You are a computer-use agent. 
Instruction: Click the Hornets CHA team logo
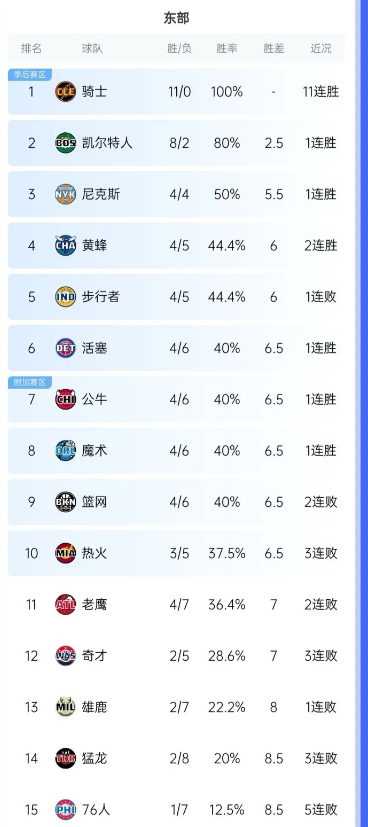point(65,245)
